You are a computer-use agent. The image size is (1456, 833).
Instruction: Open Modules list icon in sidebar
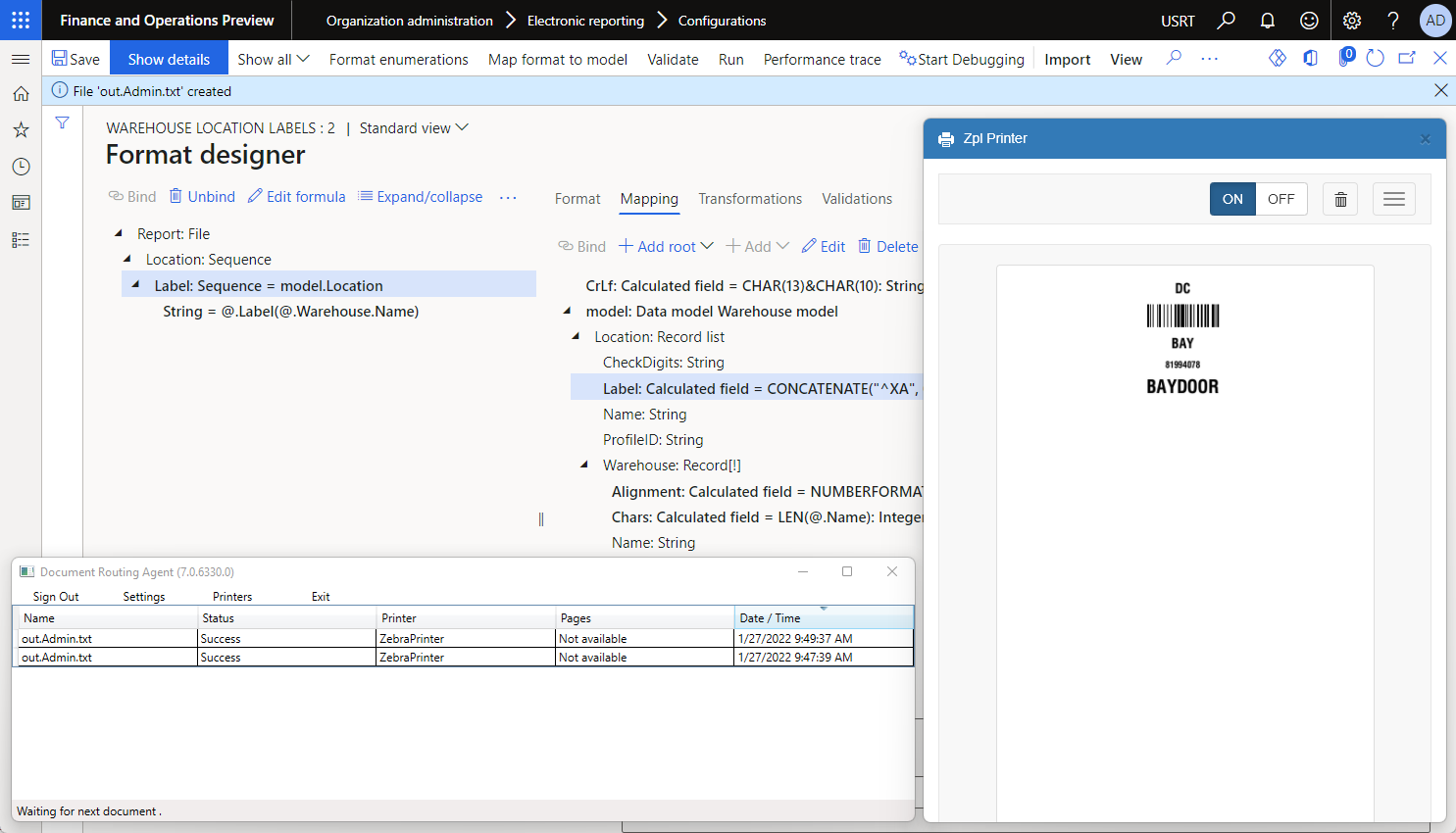click(x=21, y=240)
